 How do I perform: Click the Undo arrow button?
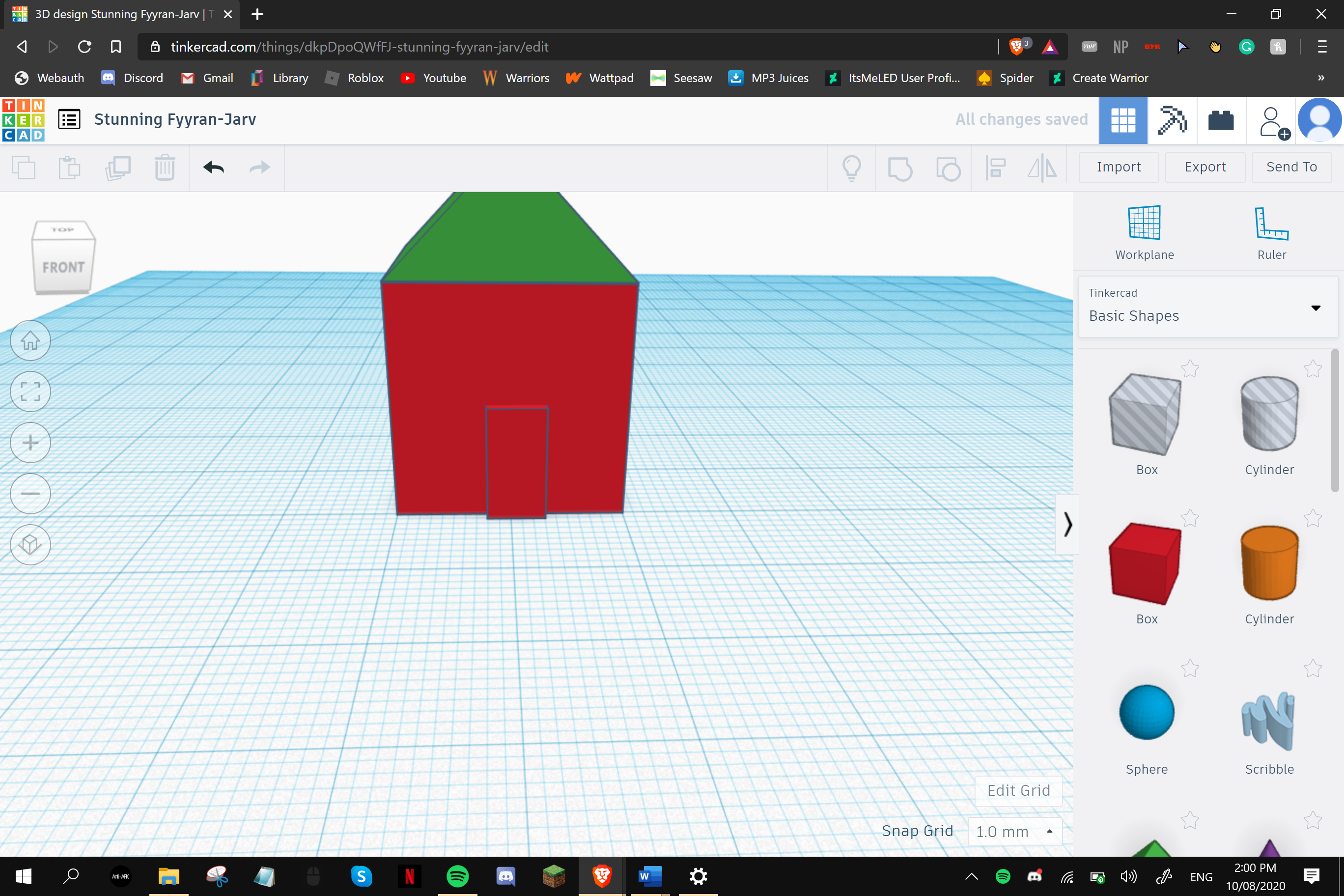(x=213, y=167)
